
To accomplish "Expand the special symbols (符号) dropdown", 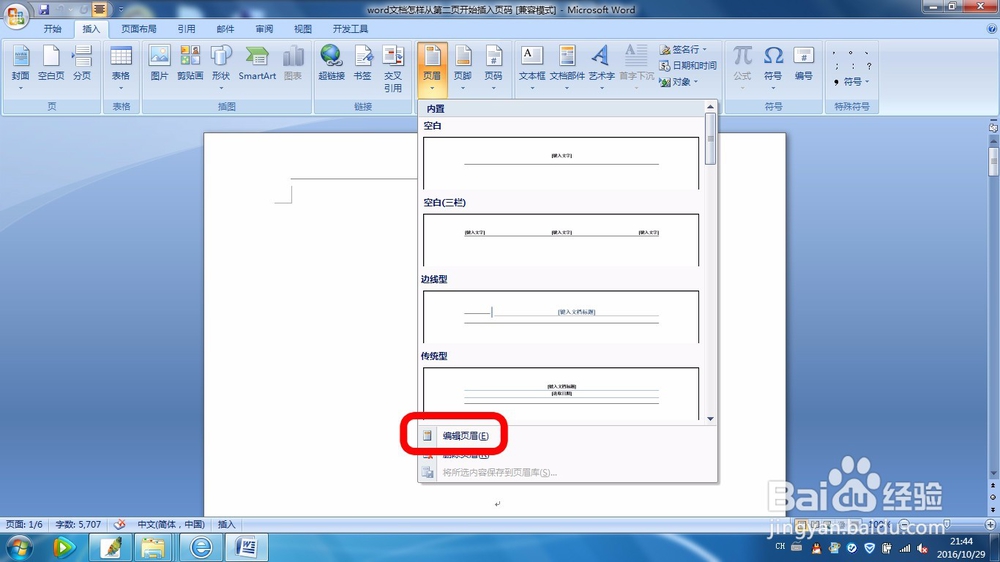I will click(867, 82).
